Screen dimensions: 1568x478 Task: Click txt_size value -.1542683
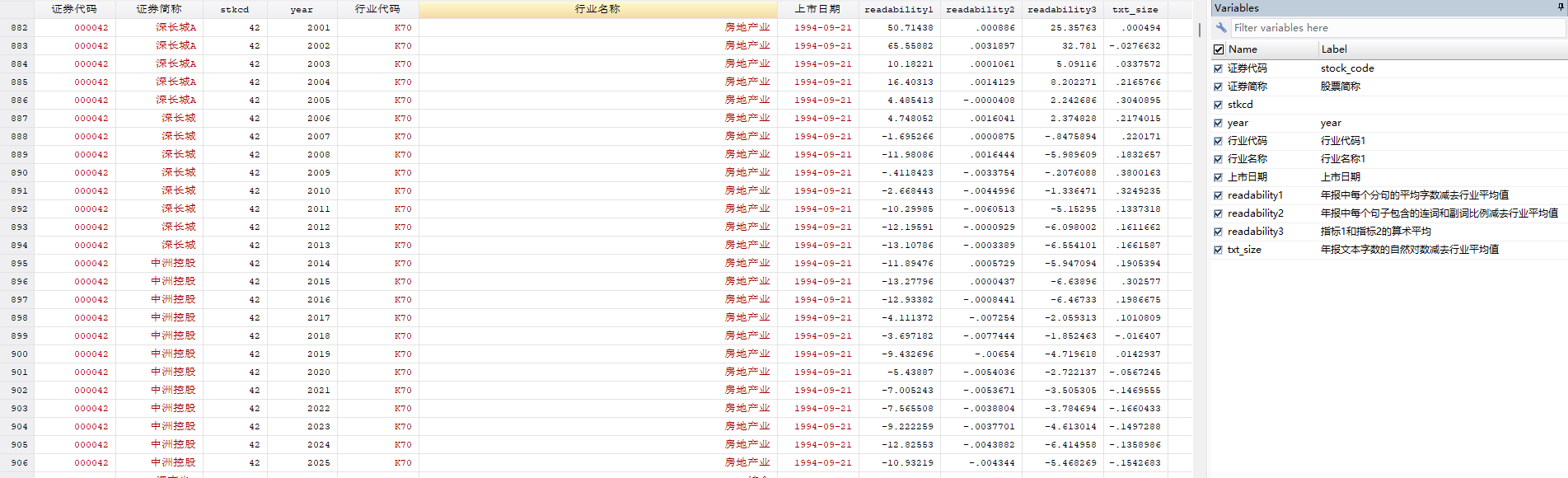pos(1135,462)
